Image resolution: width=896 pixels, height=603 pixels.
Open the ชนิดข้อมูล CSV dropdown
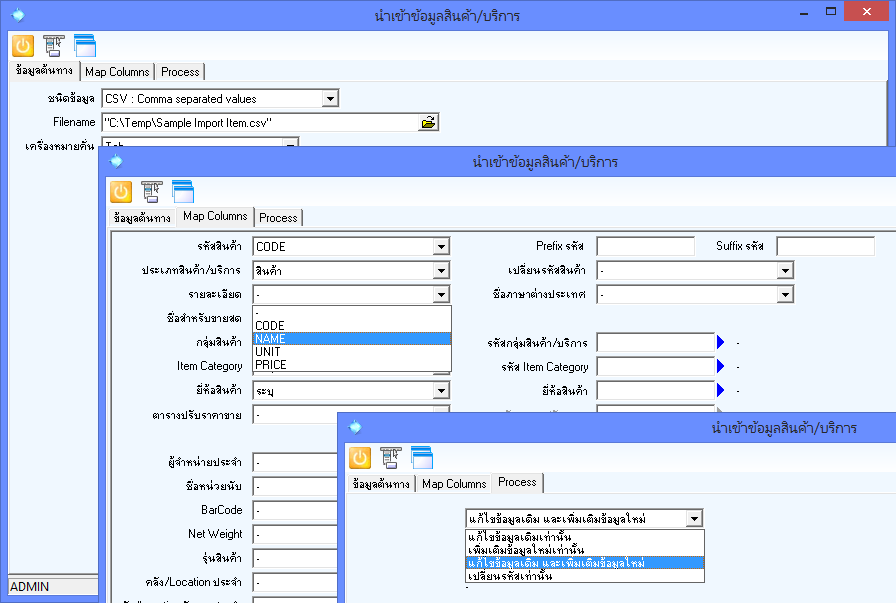pyautogui.click(x=330, y=98)
